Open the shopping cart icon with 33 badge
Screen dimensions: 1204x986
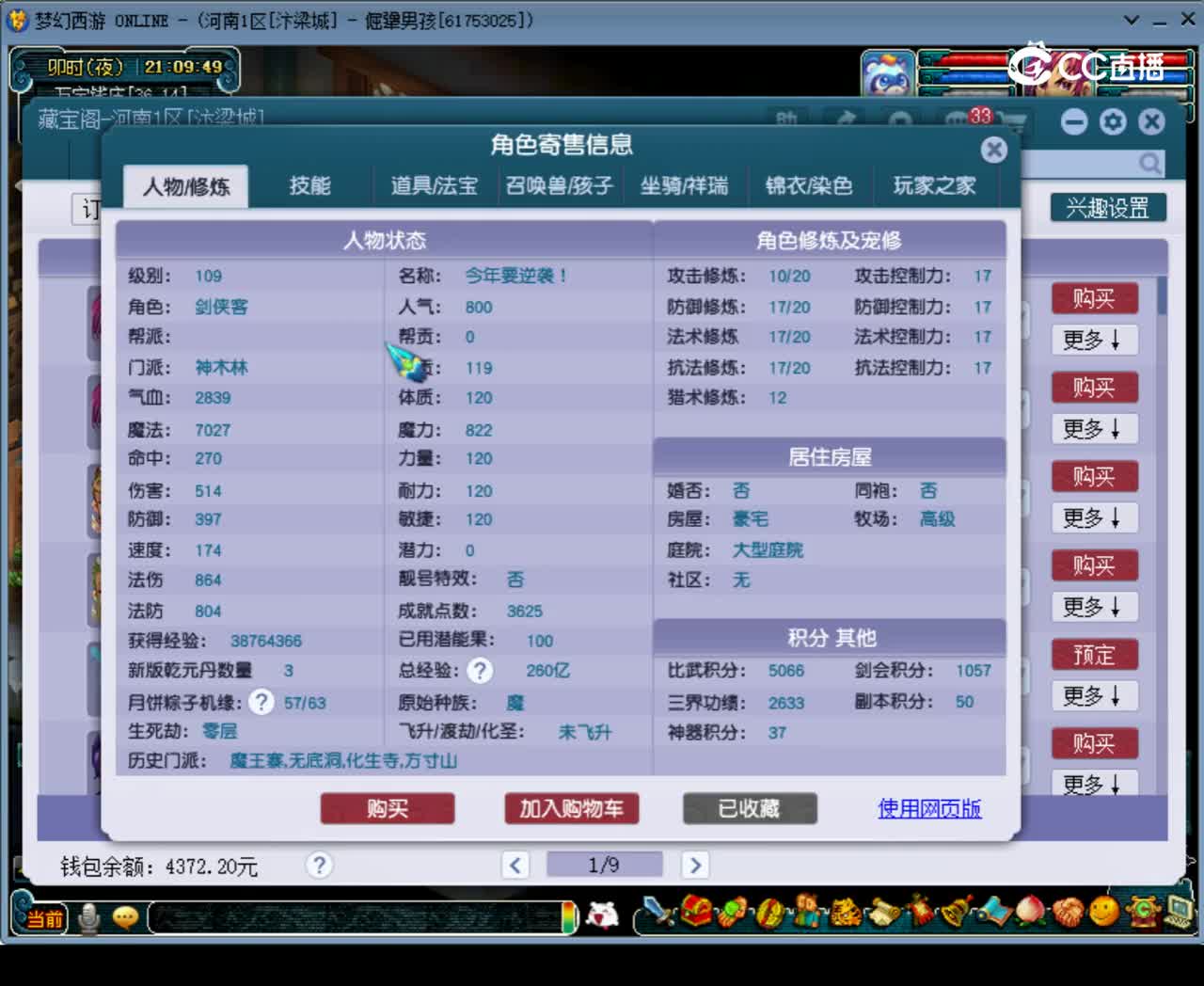(1011, 120)
